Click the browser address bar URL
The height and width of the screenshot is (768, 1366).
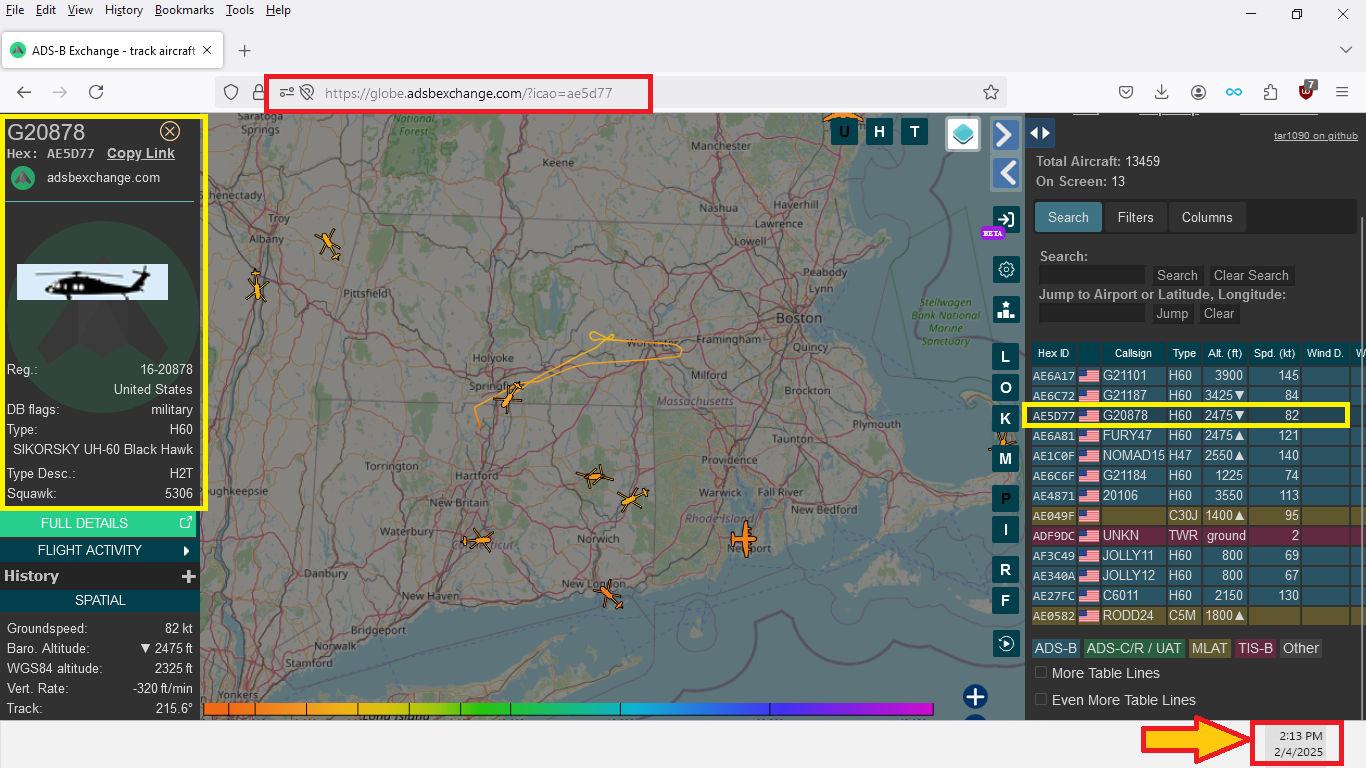[469, 93]
